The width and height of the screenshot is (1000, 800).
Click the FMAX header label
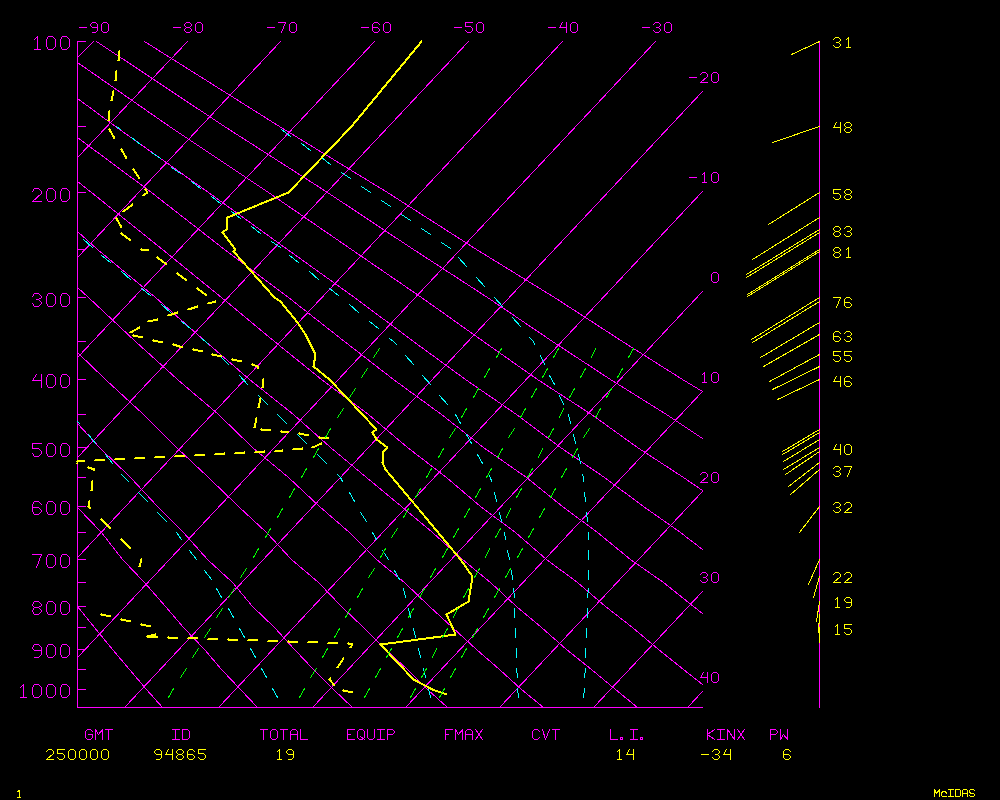coord(464,735)
